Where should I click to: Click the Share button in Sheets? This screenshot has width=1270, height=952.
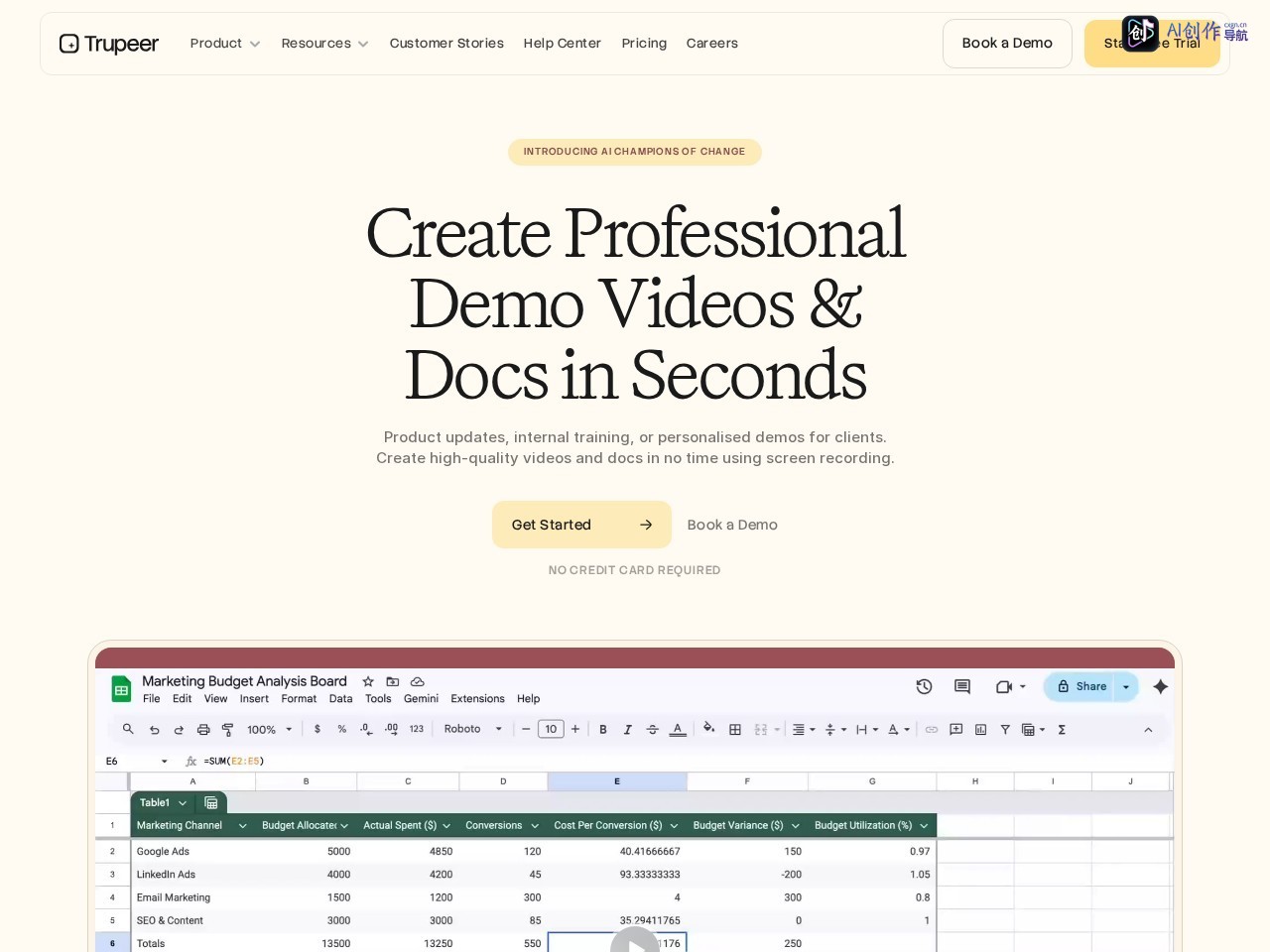click(x=1081, y=686)
